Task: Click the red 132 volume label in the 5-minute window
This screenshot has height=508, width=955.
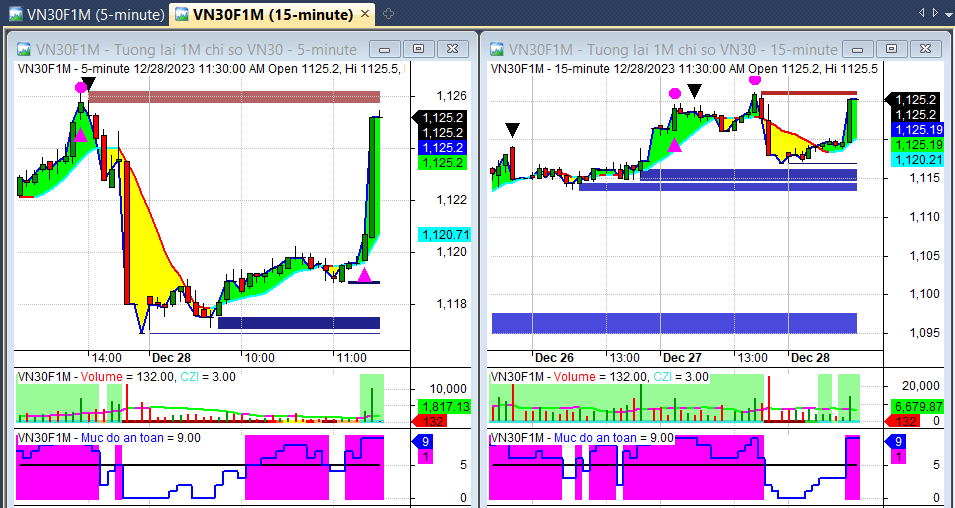Action: 430,421
